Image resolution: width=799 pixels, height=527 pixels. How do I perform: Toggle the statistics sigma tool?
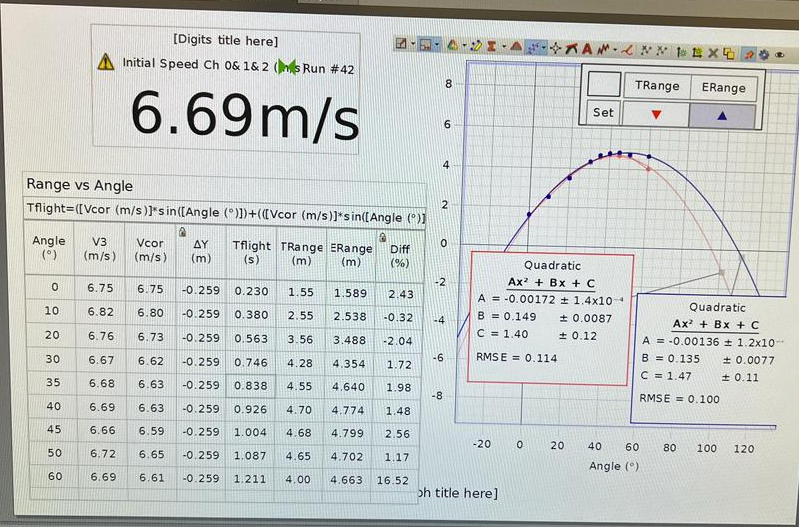491,46
